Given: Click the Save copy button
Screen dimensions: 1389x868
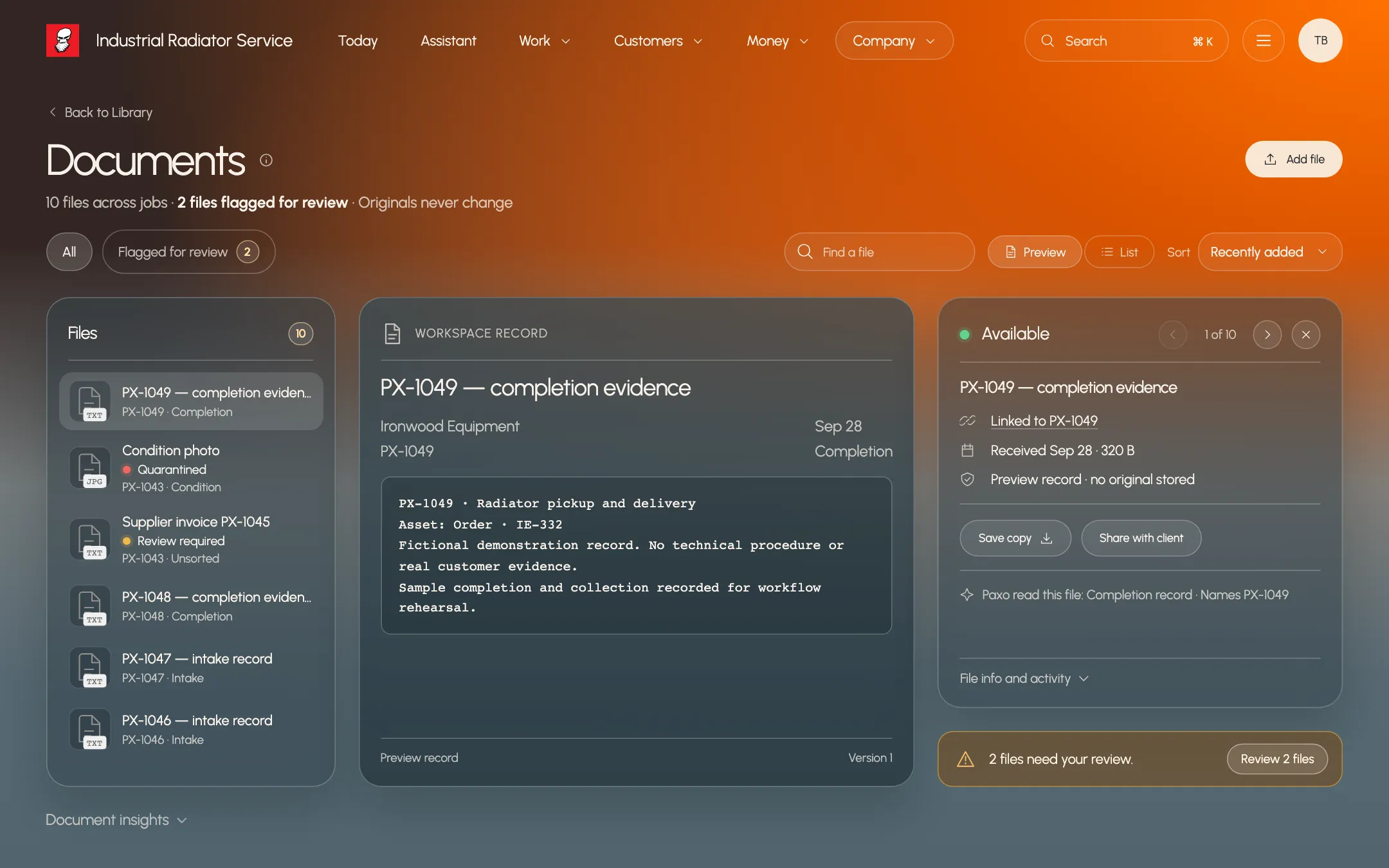Looking at the screenshot, I should click(1015, 538).
